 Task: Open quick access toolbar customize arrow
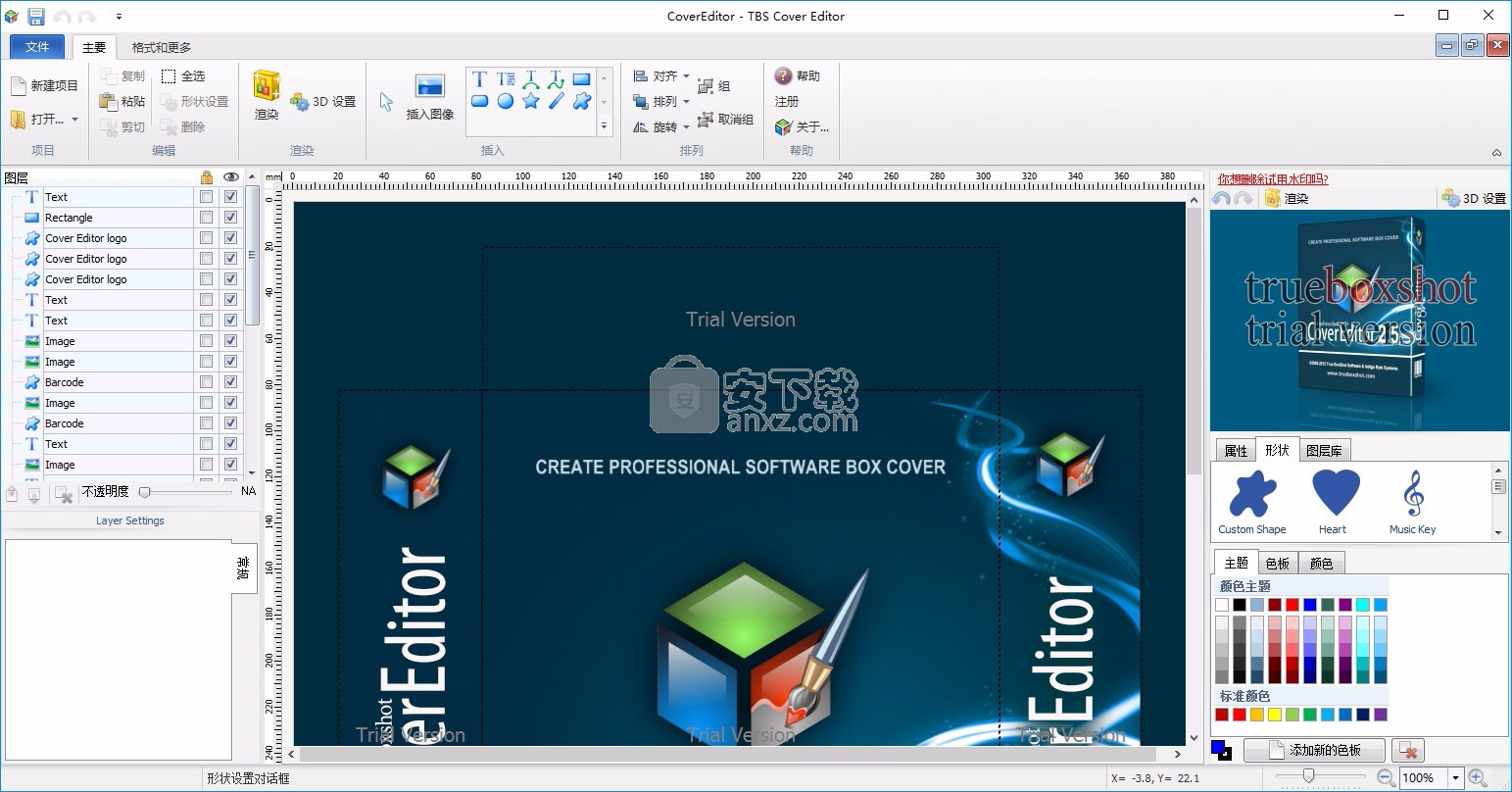coord(119,17)
